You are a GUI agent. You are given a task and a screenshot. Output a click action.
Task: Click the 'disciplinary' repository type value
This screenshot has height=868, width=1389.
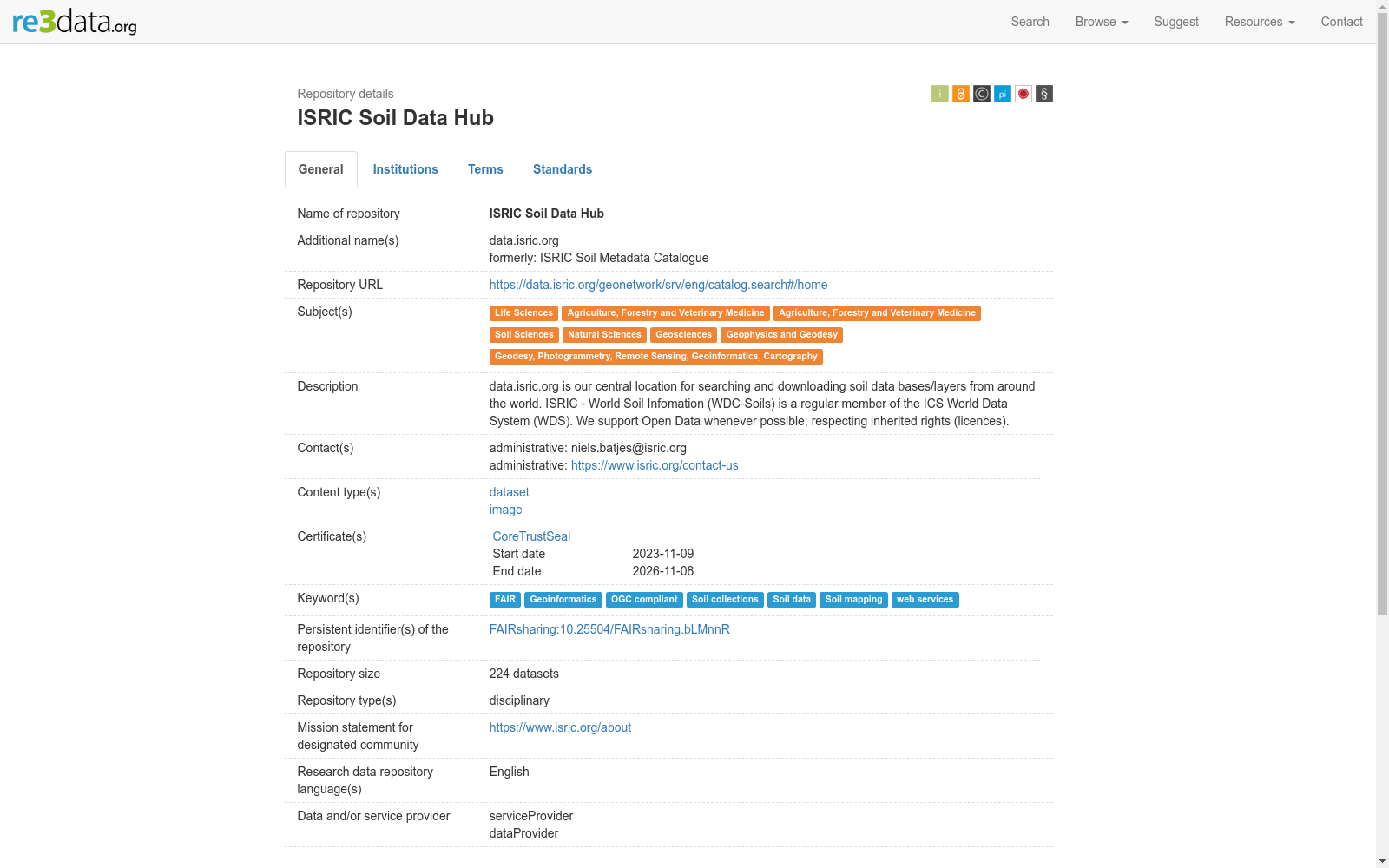tap(519, 700)
